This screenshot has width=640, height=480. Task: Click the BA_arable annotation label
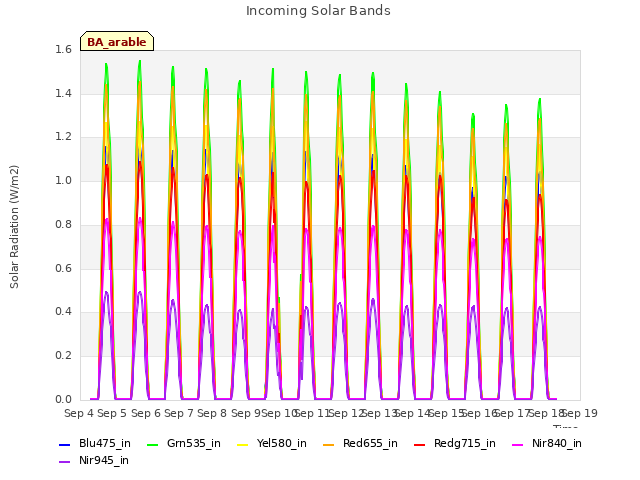pyautogui.click(x=117, y=41)
